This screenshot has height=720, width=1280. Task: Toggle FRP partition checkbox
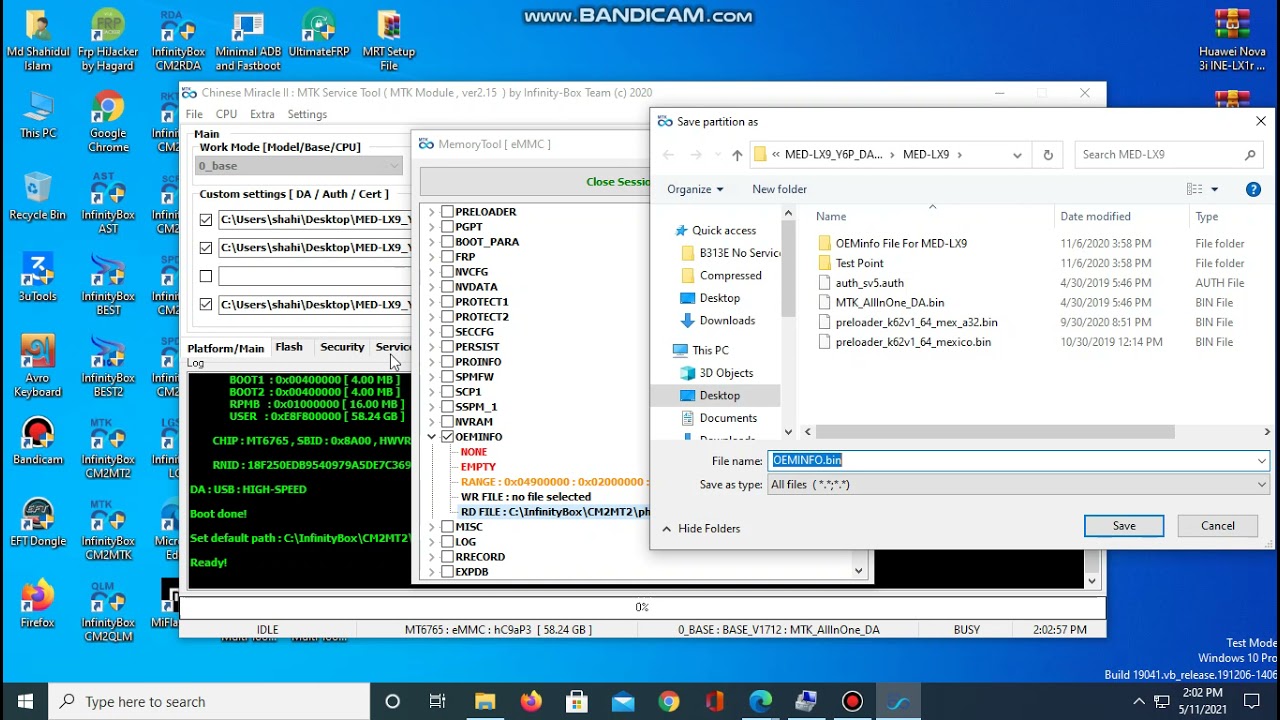click(x=447, y=257)
